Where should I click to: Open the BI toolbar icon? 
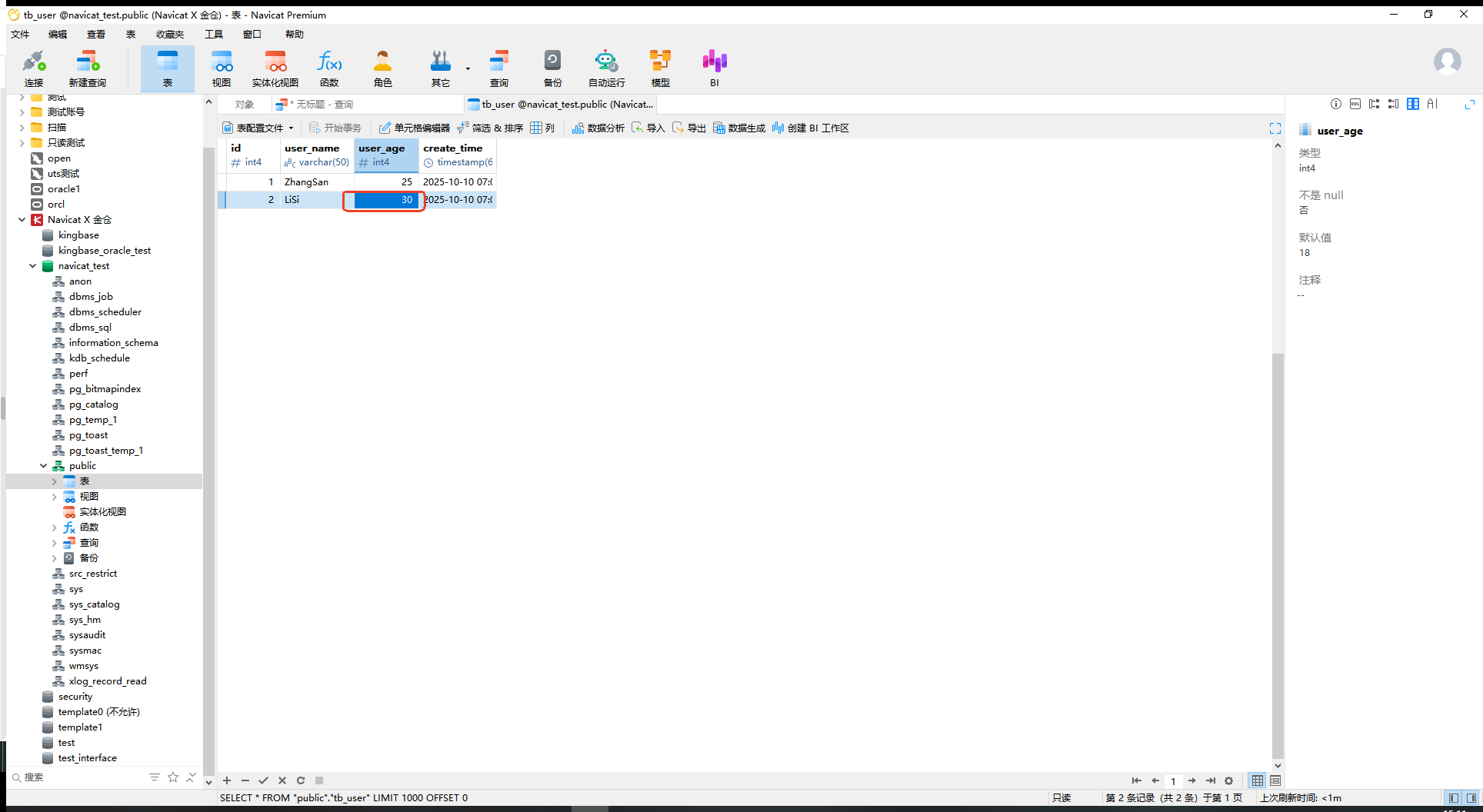[715, 68]
